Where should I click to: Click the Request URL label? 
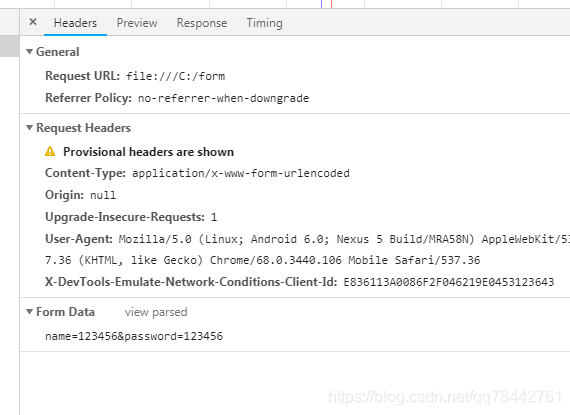[83, 76]
